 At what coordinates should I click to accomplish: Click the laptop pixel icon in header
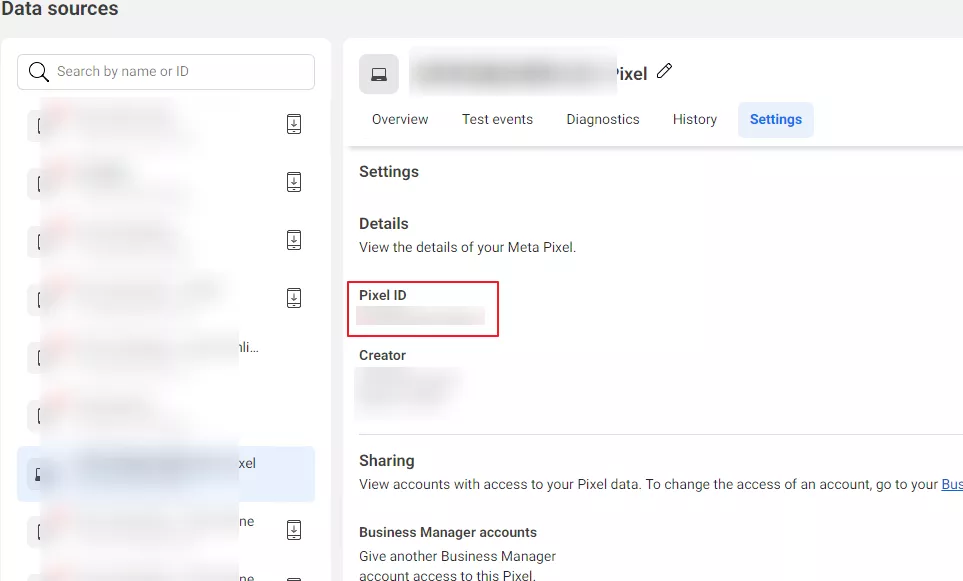click(x=379, y=74)
